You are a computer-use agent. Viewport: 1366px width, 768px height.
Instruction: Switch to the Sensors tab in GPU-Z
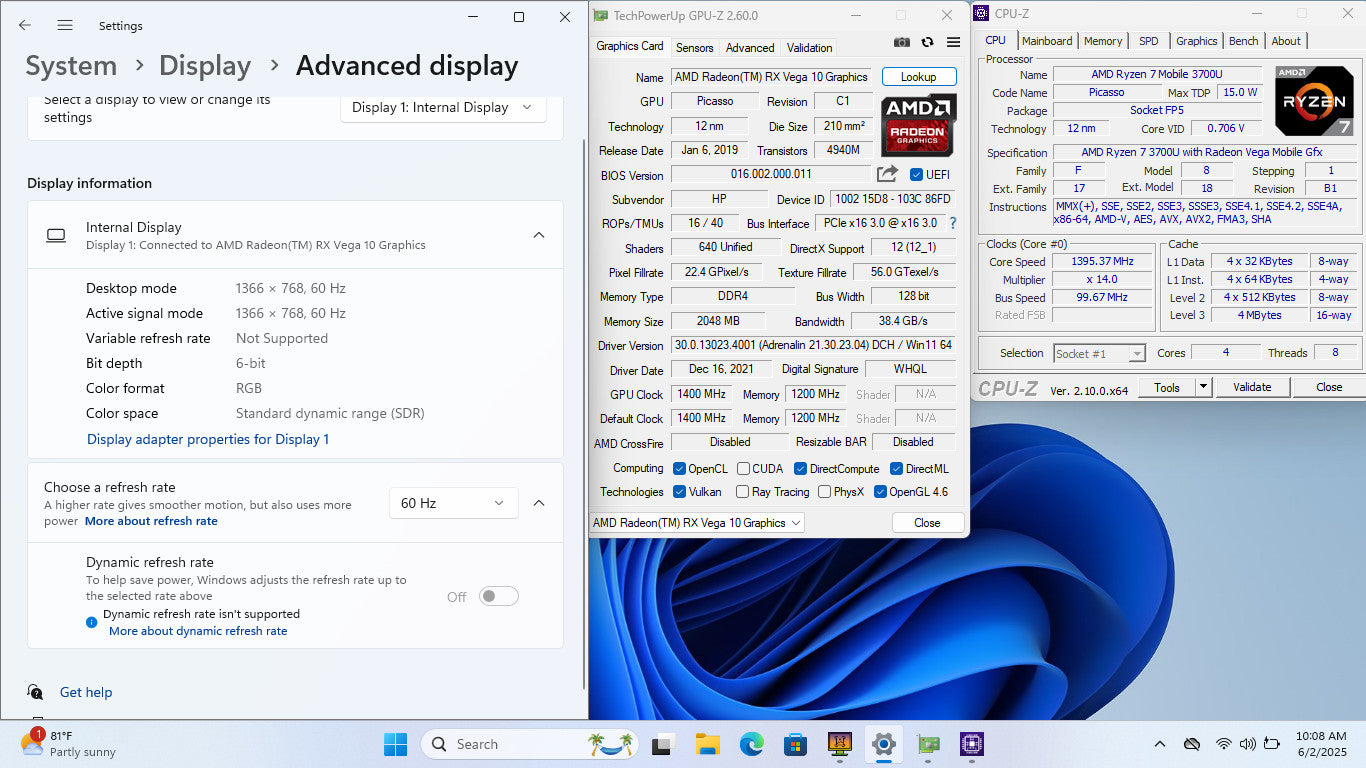(694, 47)
